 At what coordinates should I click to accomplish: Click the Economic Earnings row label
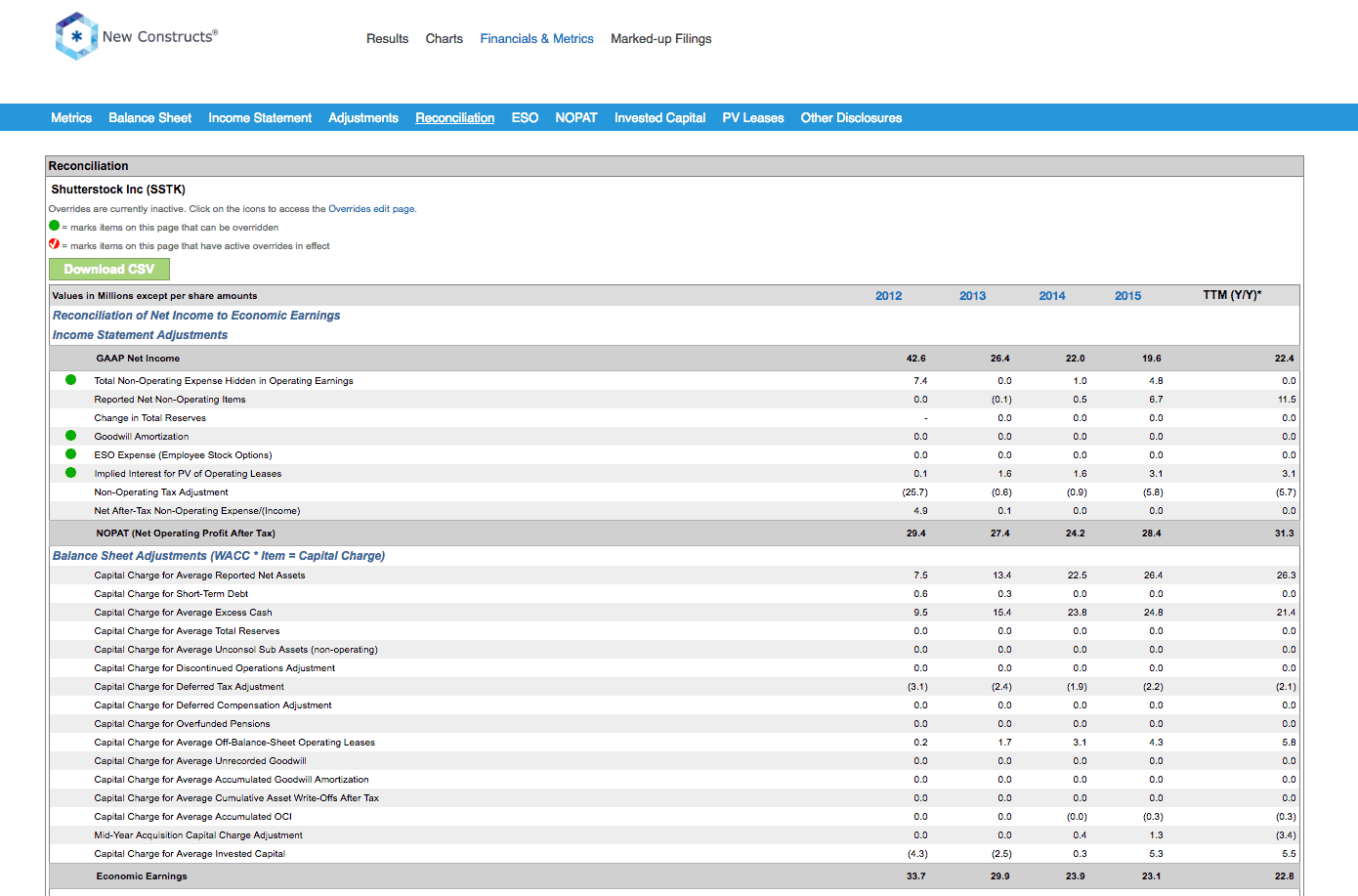(x=142, y=876)
